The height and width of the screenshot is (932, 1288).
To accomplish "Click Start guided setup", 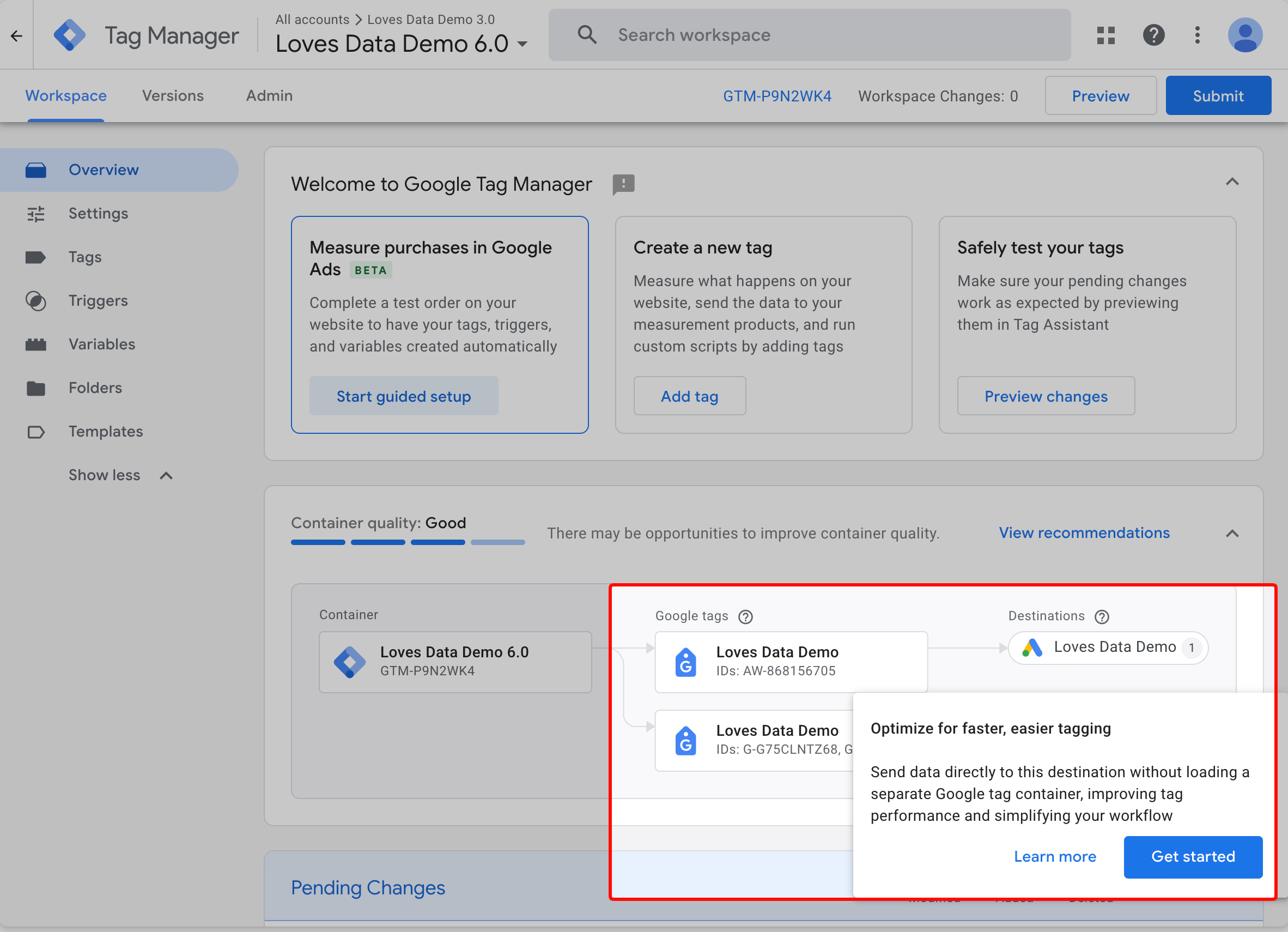I will [404, 396].
